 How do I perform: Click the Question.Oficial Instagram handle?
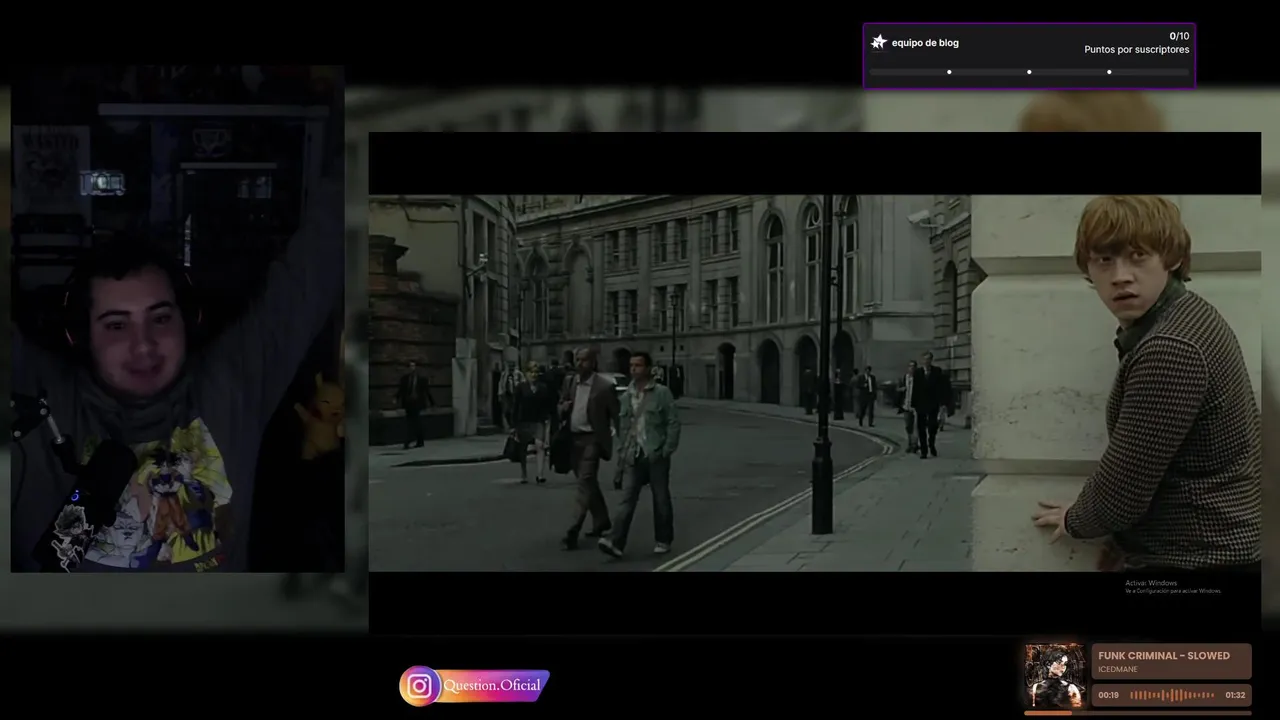pyautogui.click(x=491, y=686)
